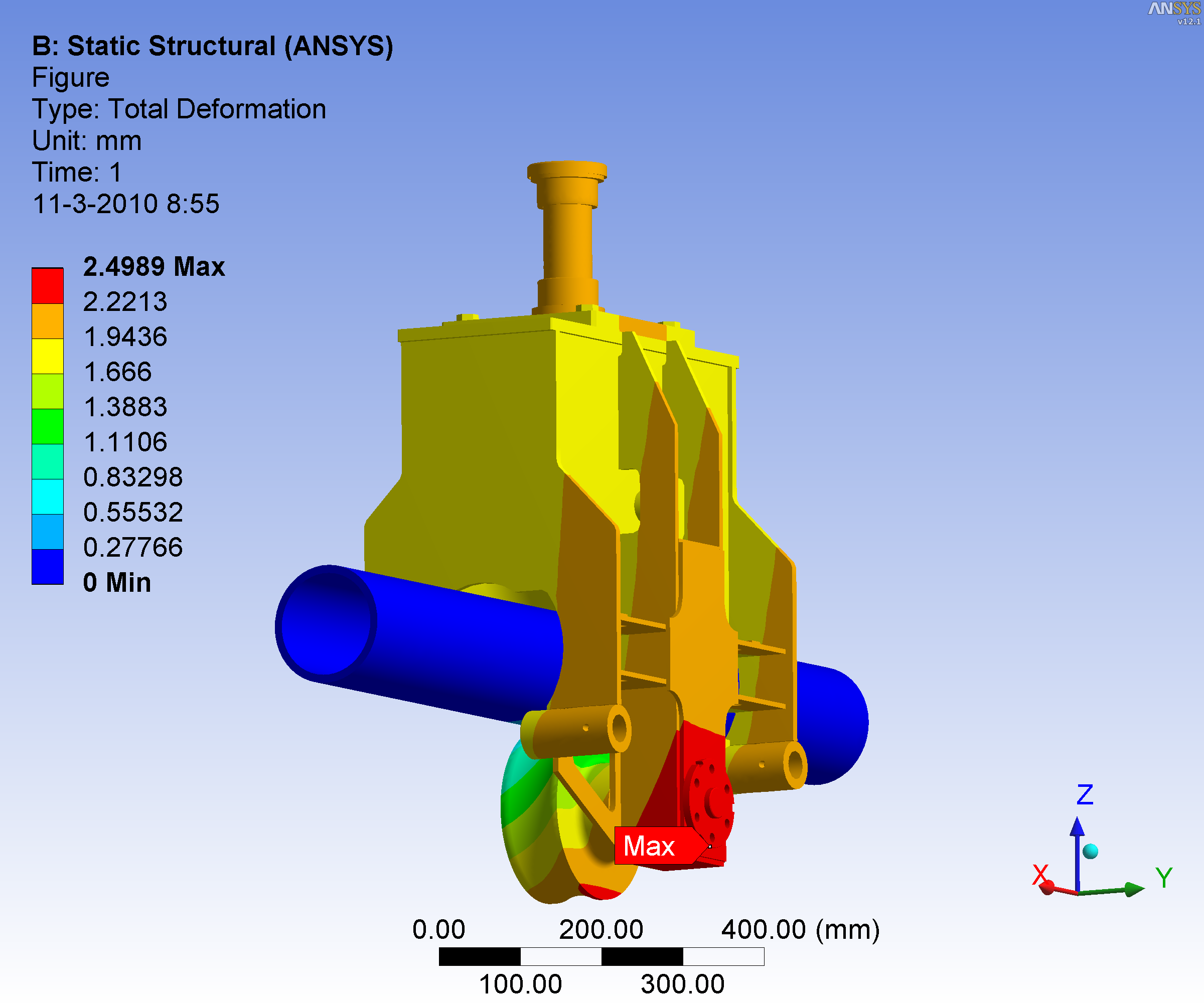Click the title "B: Static Structural (ANSYS)"
The width and height of the screenshot is (1204, 1003).
tap(213, 46)
